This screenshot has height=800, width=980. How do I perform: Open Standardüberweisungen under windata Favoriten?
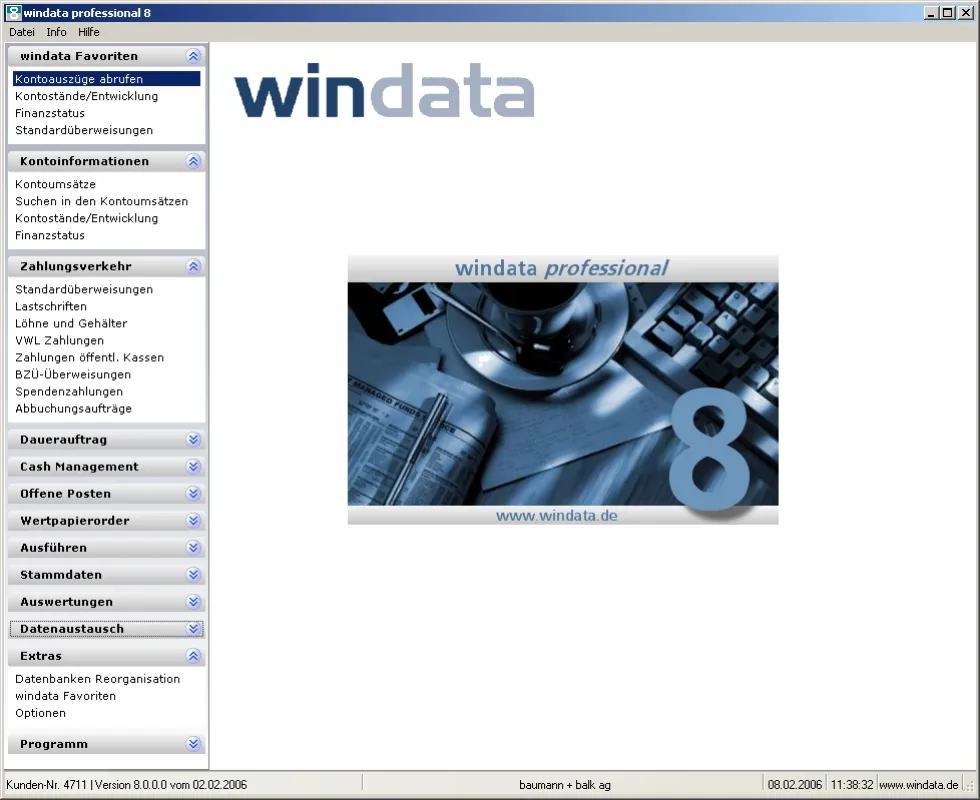[x=84, y=130]
